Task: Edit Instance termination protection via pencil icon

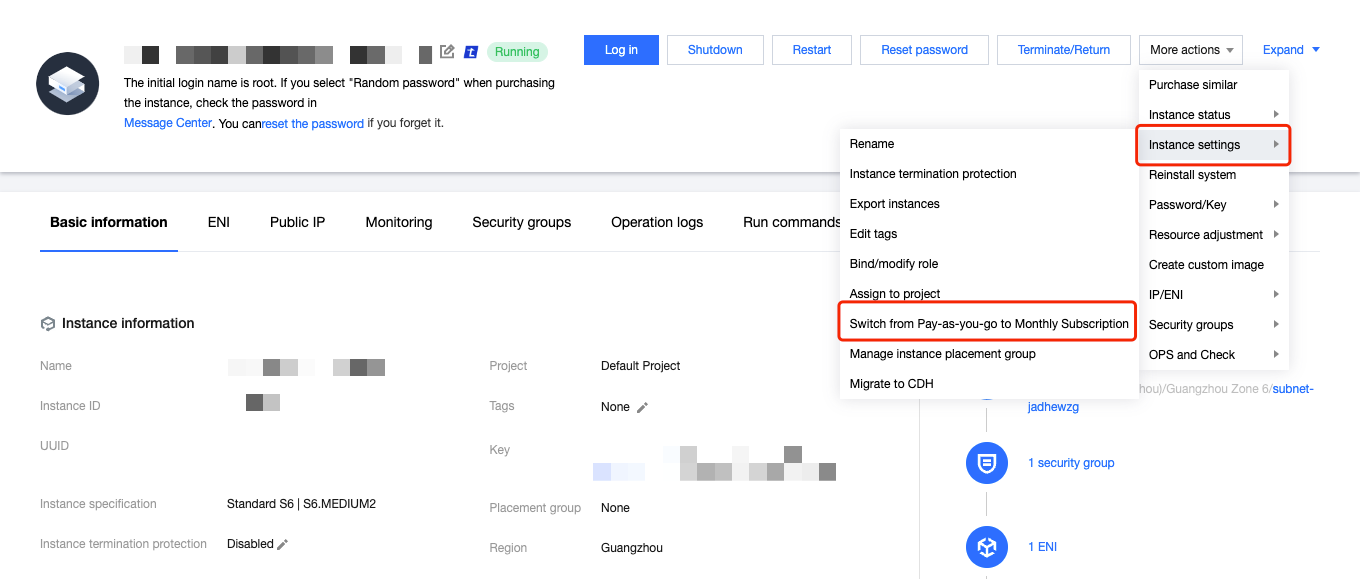Action: pos(283,544)
